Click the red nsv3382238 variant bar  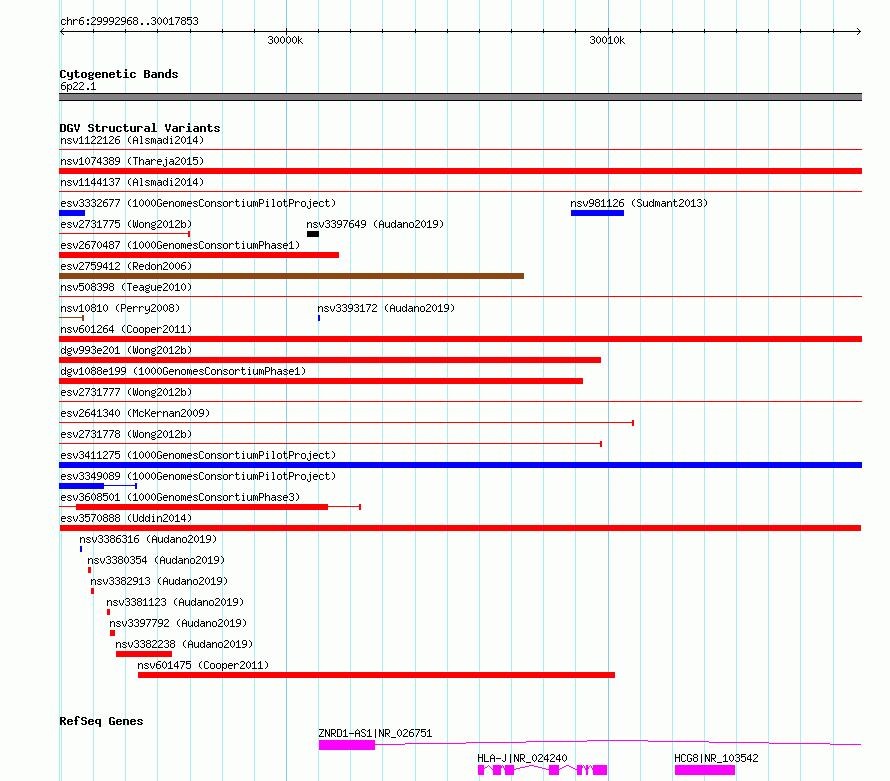(144, 654)
